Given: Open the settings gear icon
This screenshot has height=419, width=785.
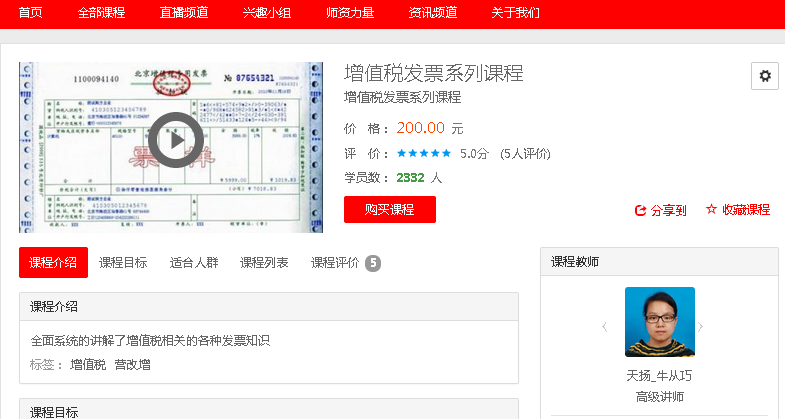Looking at the screenshot, I should 765,76.
